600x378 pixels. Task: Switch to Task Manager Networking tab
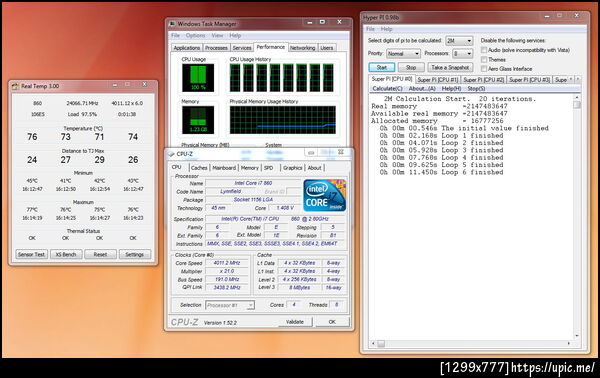pyautogui.click(x=302, y=48)
